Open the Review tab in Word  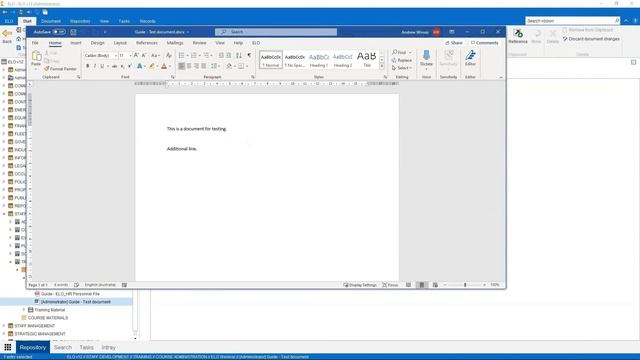click(199, 43)
